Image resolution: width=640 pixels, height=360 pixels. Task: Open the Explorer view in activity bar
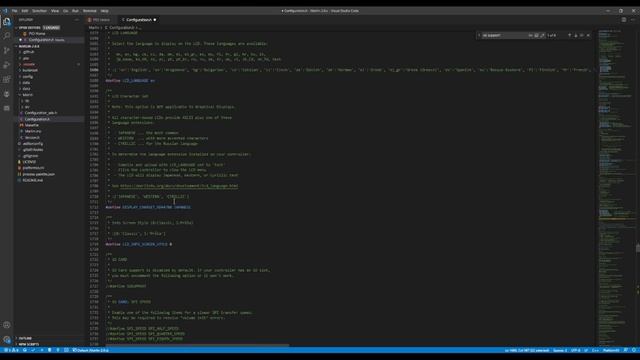click(7, 22)
